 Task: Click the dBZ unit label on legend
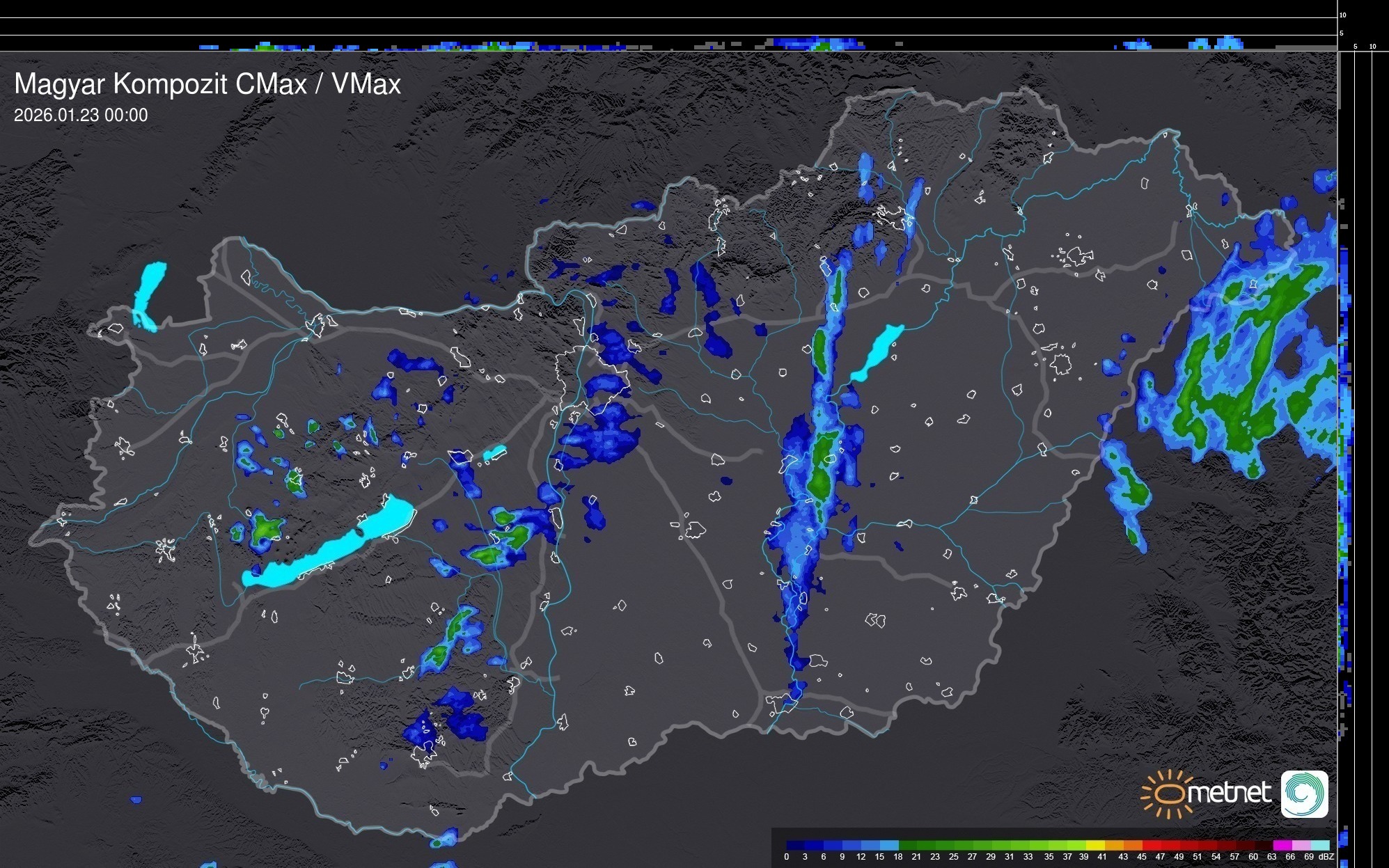click(1326, 857)
